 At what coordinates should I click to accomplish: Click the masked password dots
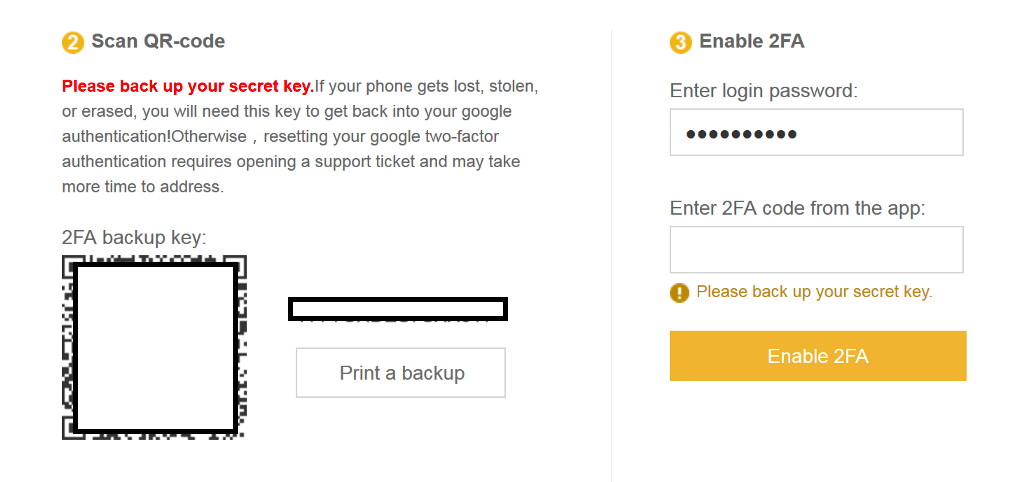(741, 135)
